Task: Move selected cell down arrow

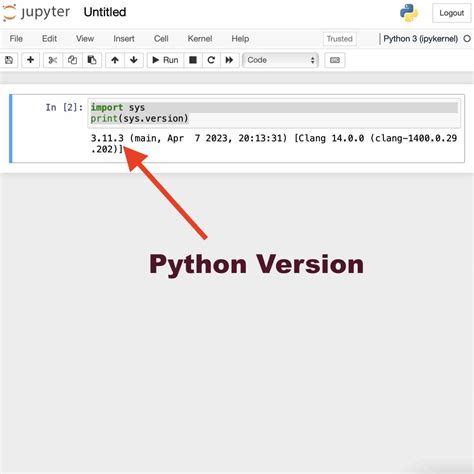Action: coord(134,60)
